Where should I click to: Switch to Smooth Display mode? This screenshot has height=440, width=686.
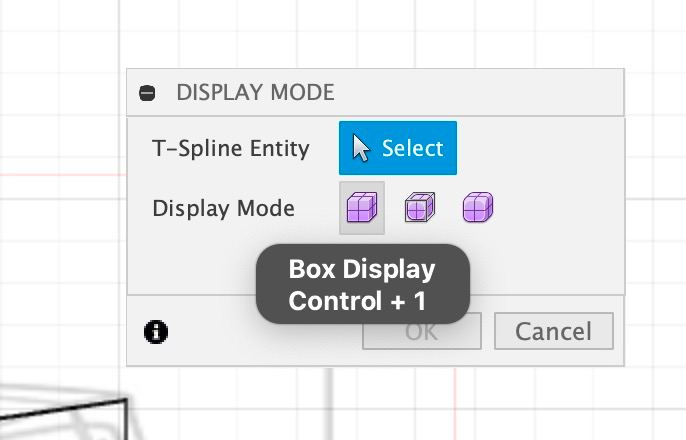[477, 208]
